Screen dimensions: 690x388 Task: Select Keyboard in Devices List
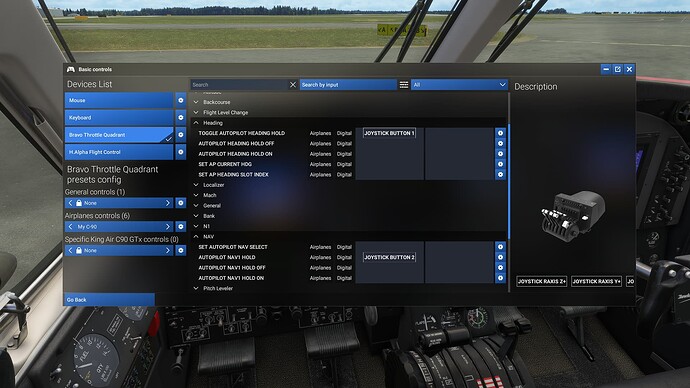[119, 117]
